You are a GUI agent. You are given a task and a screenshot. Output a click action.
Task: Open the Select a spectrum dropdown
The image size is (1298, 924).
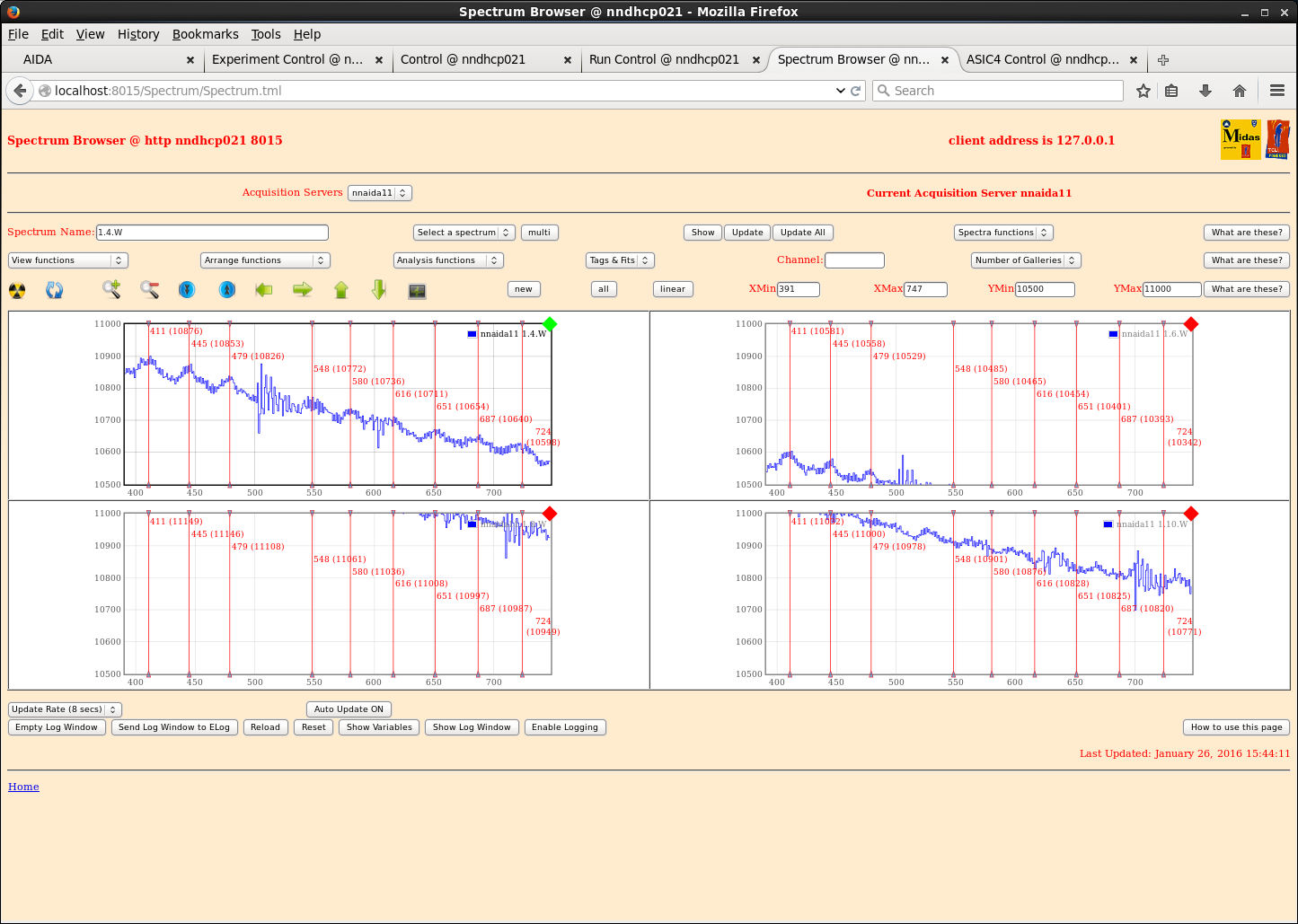[464, 233]
